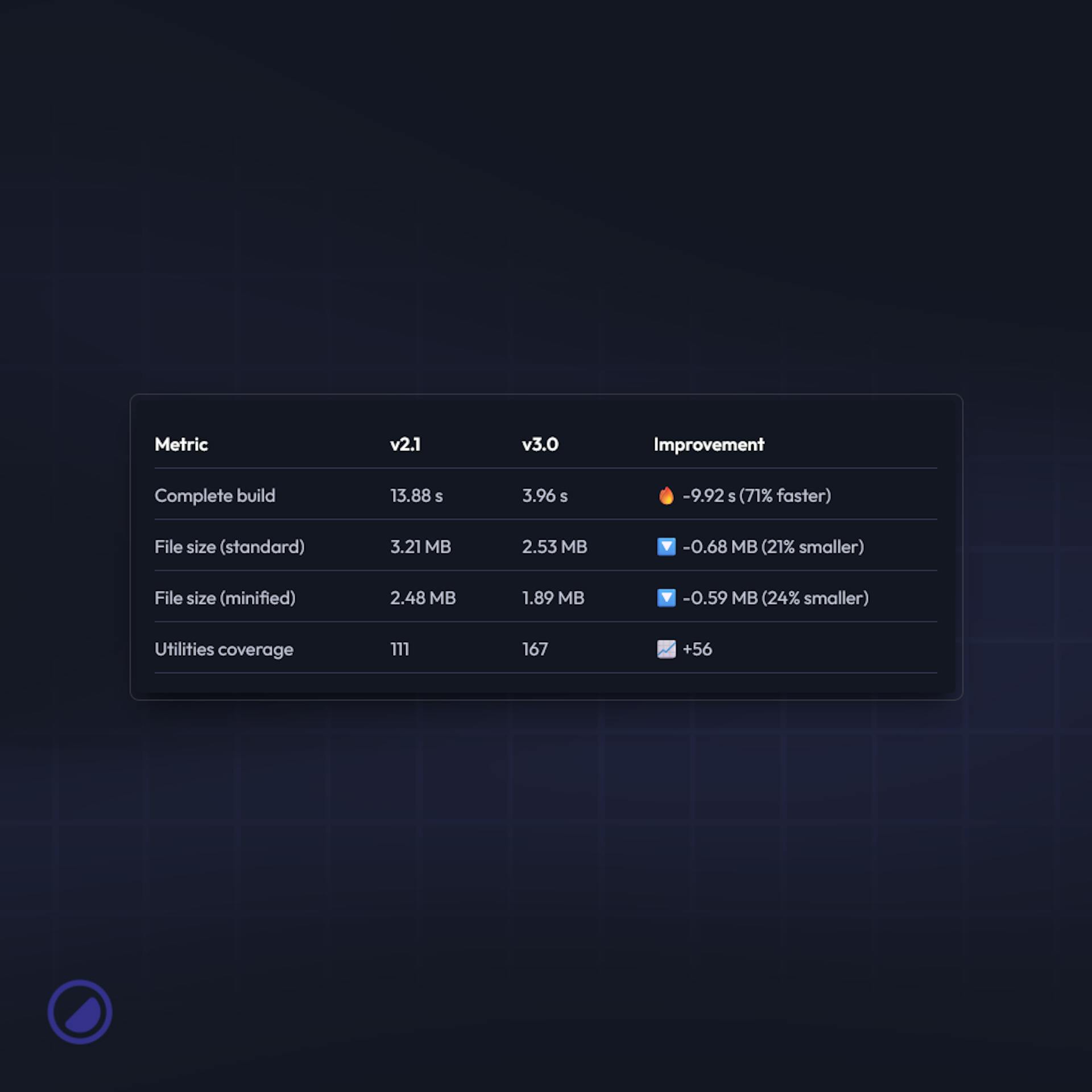Click the 24% smaller improvement text
The width and height of the screenshot is (1092, 1092).
tap(814, 598)
